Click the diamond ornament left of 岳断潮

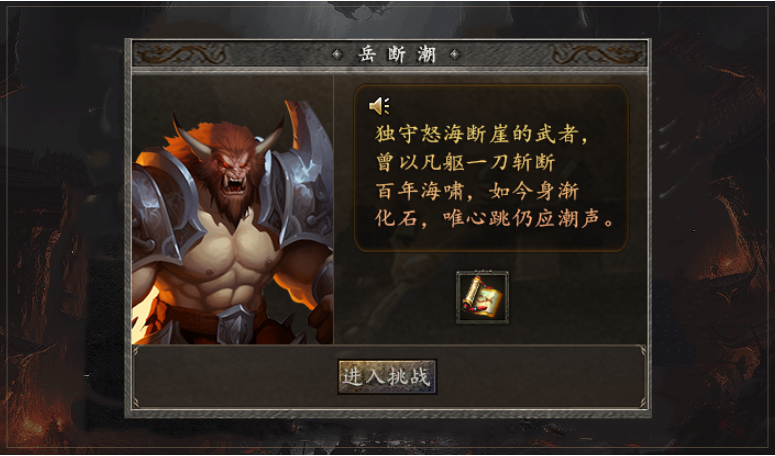tap(338, 54)
